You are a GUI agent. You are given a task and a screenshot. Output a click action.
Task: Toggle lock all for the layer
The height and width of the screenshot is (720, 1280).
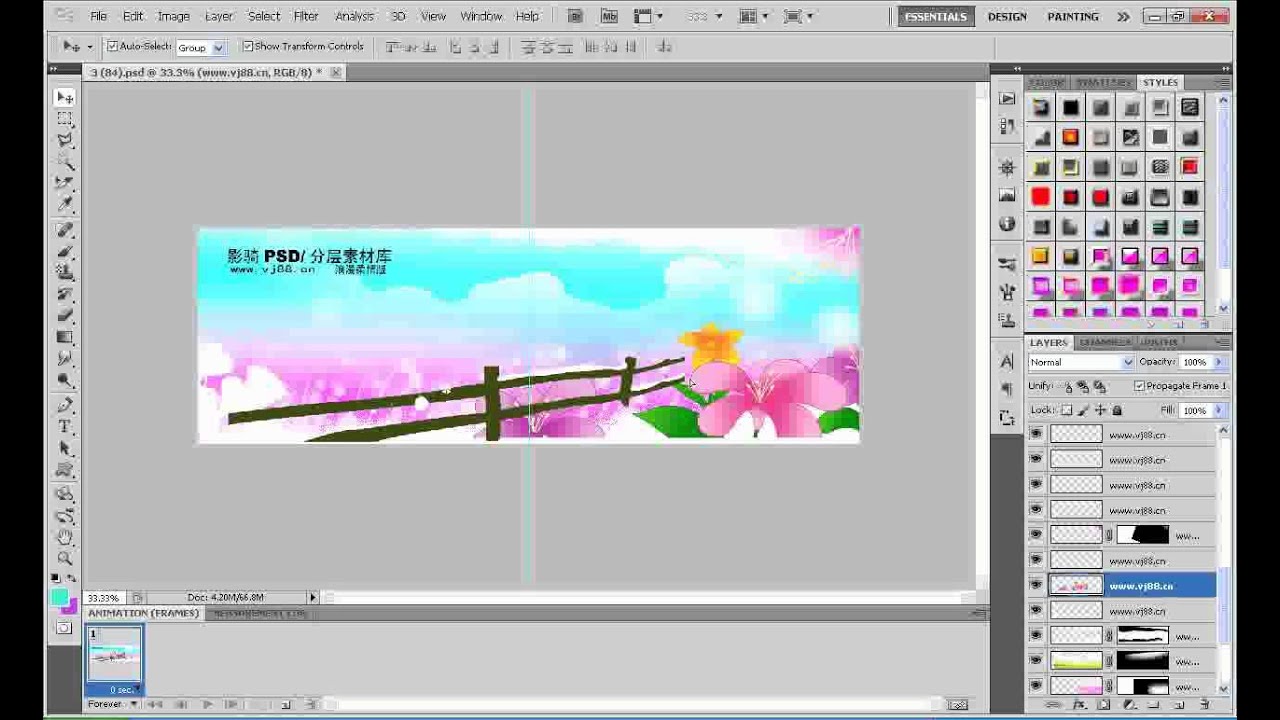click(x=1117, y=410)
